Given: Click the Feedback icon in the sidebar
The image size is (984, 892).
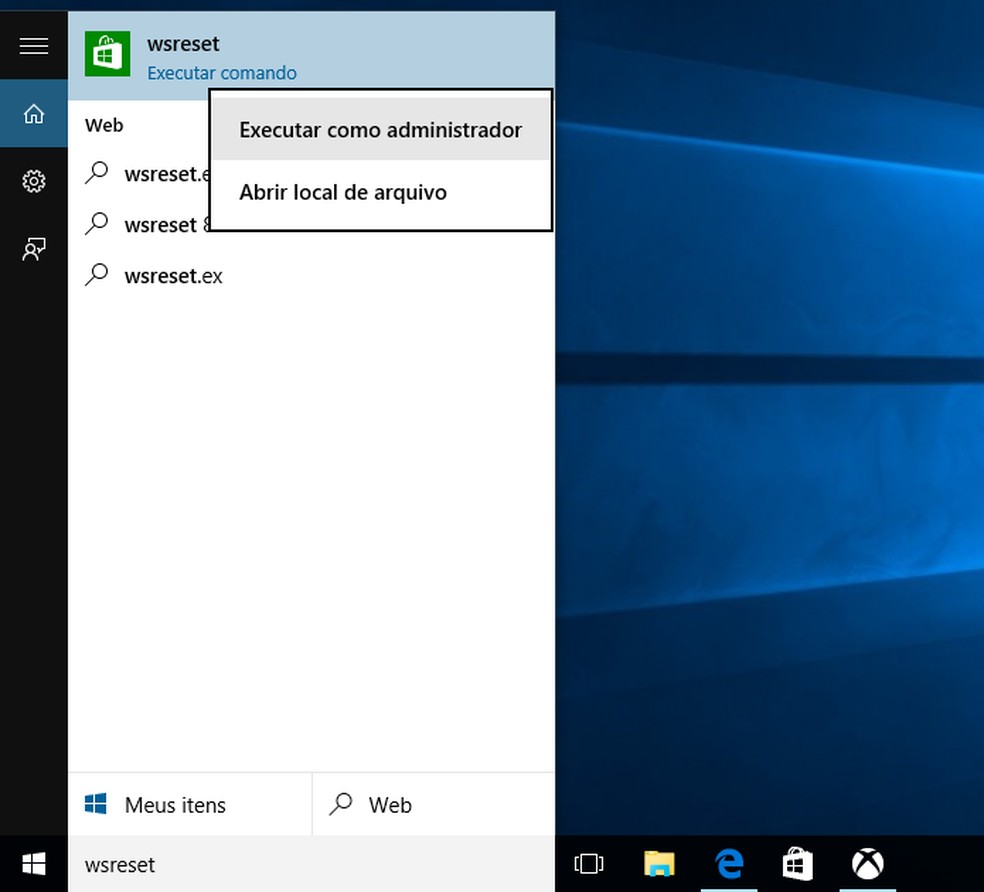Looking at the screenshot, I should click(34, 249).
